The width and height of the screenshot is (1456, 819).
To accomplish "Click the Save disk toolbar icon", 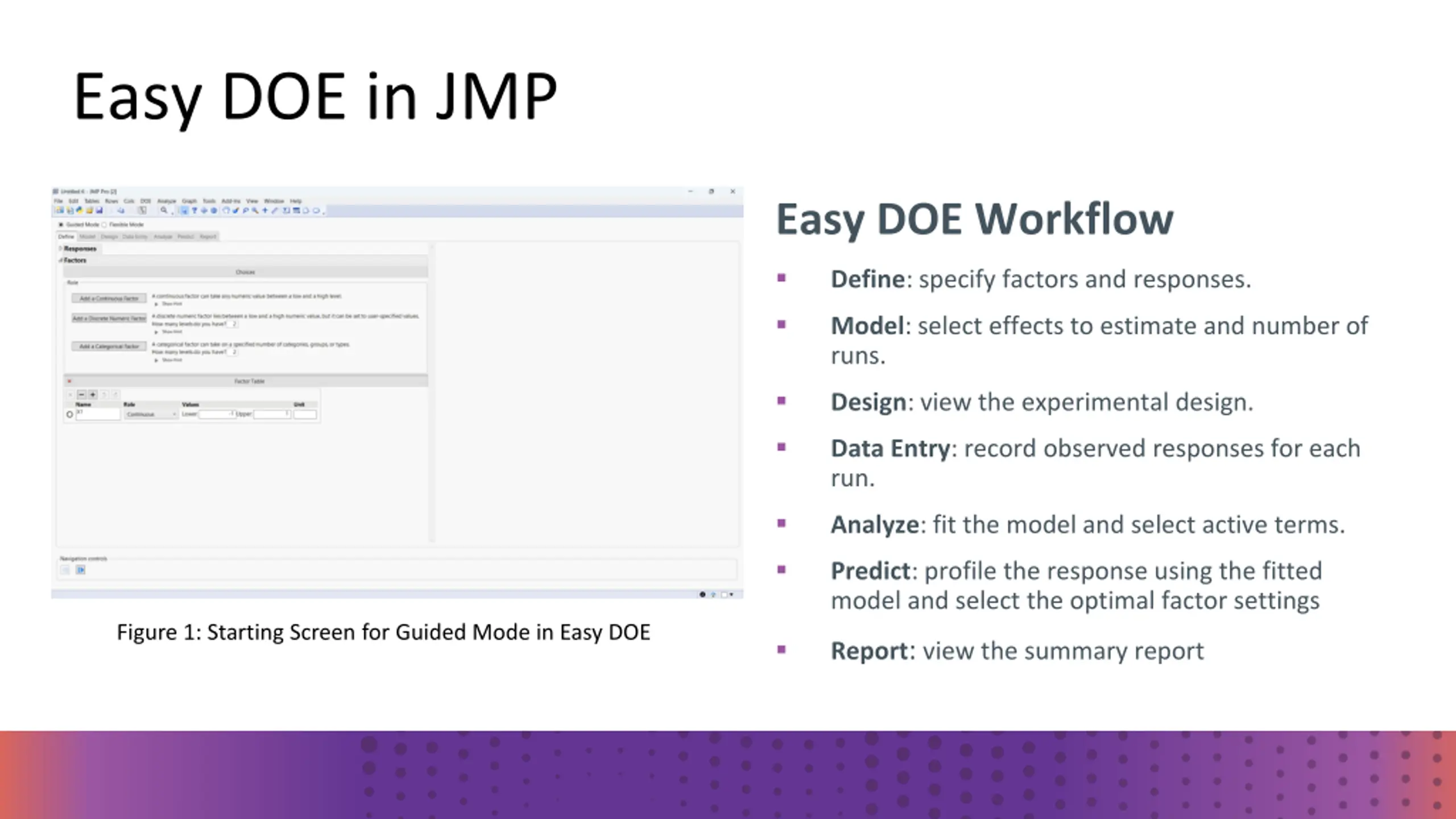I will click(x=100, y=210).
